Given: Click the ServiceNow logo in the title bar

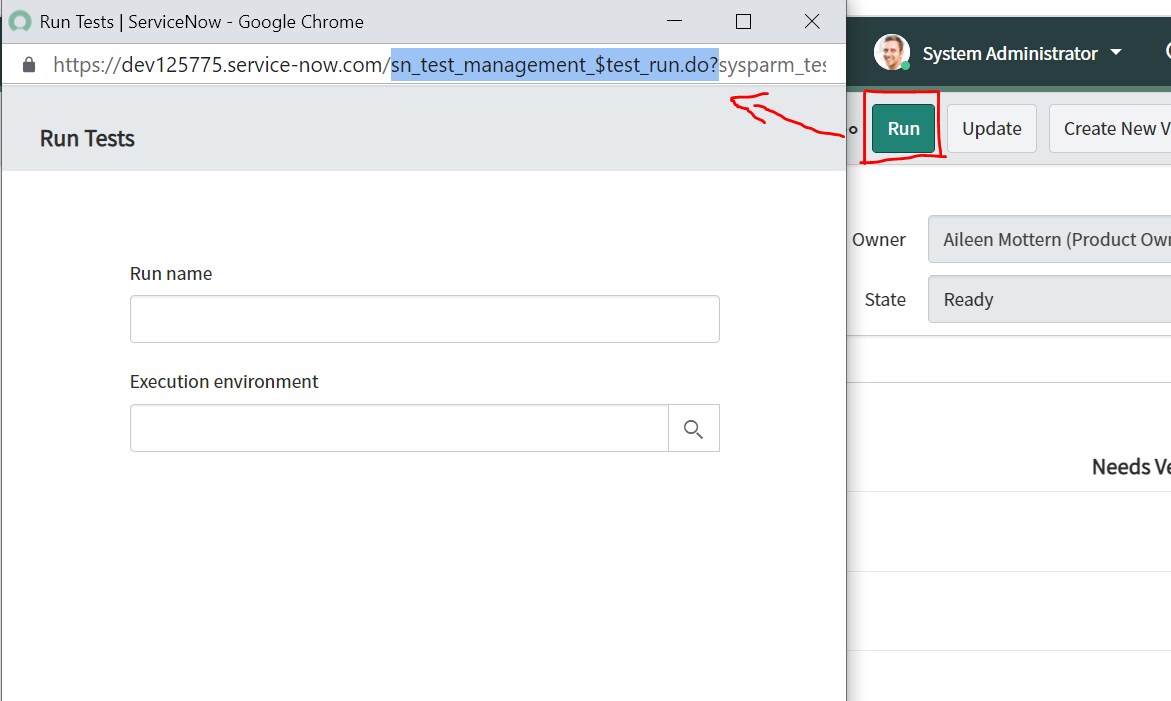Looking at the screenshot, I should click(x=19, y=21).
